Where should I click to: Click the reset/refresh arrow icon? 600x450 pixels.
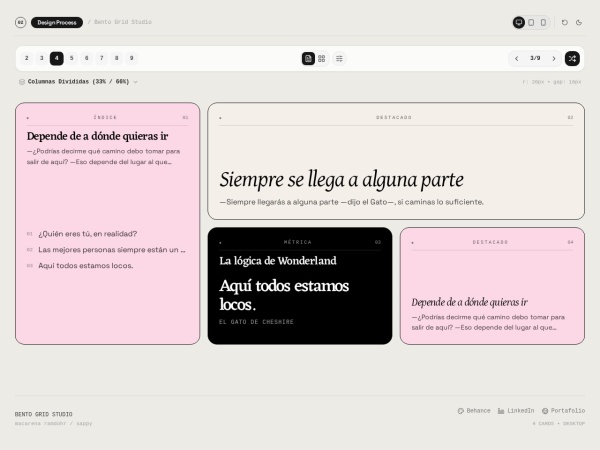point(564,23)
